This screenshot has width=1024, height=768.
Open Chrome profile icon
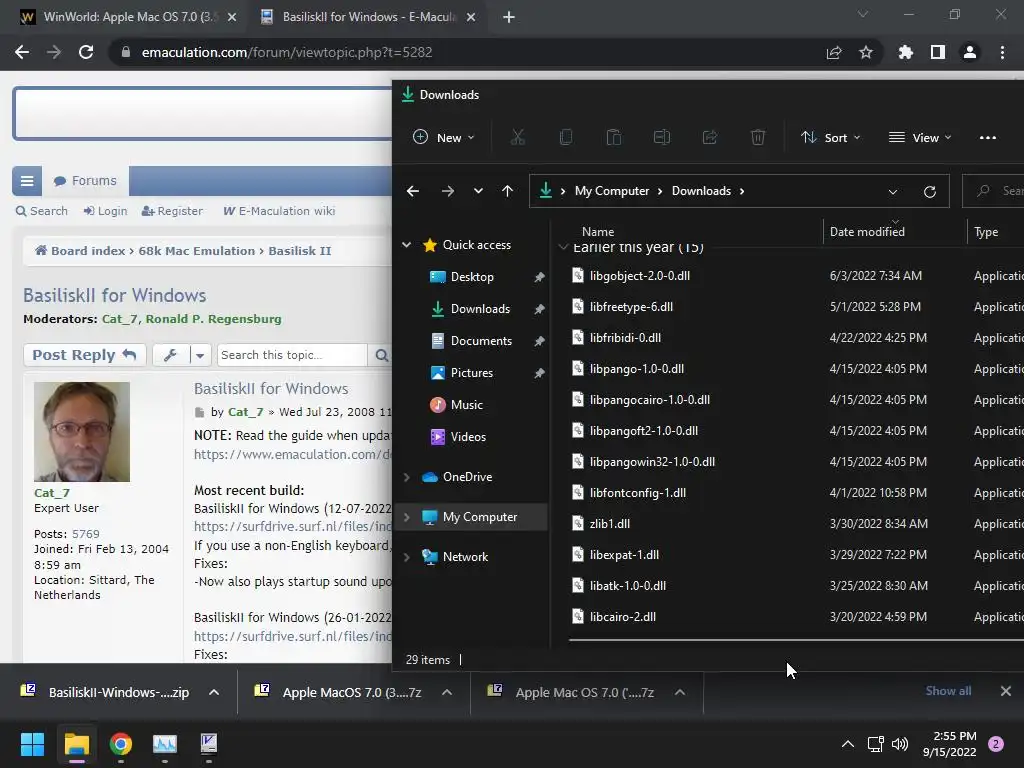tap(970, 52)
